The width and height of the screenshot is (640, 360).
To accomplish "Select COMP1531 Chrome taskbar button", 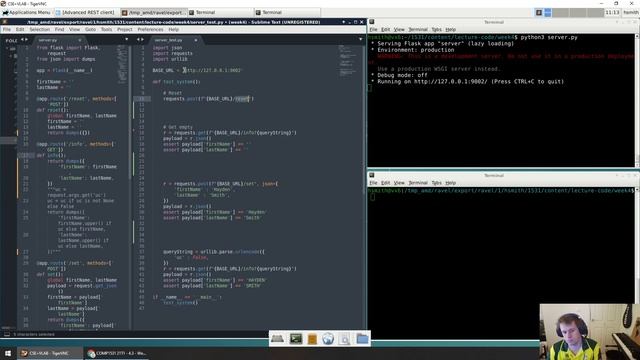I will 117,353.
